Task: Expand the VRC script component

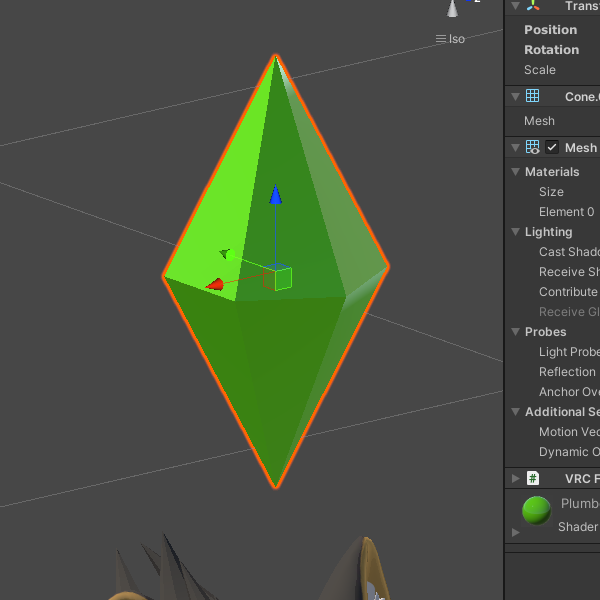Action: pyautogui.click(x=515, y=478)
